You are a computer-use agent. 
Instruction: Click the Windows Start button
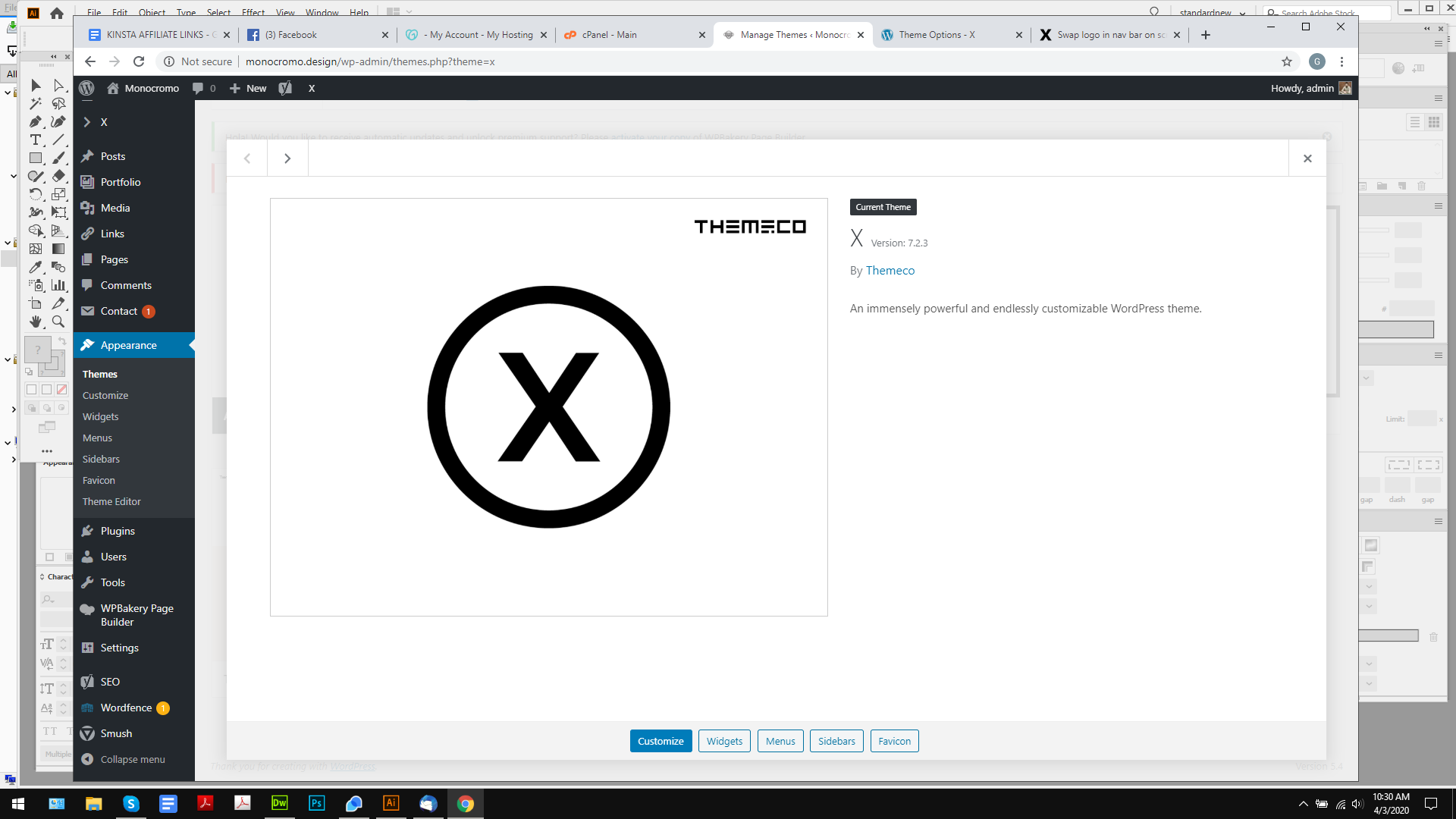click(x=18, y=803)
